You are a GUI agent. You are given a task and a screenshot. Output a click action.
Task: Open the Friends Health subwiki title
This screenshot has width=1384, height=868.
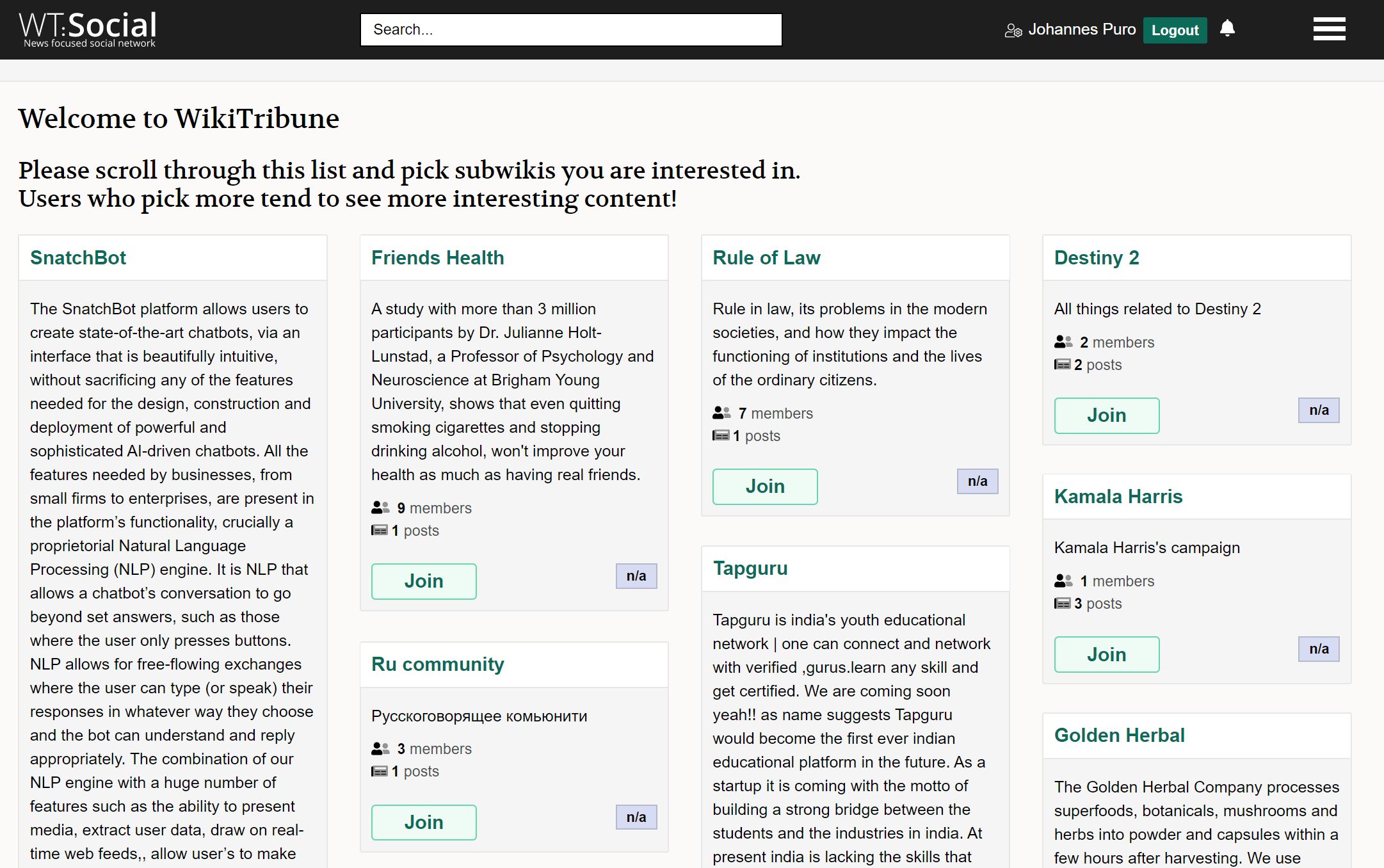coord(438,257)
